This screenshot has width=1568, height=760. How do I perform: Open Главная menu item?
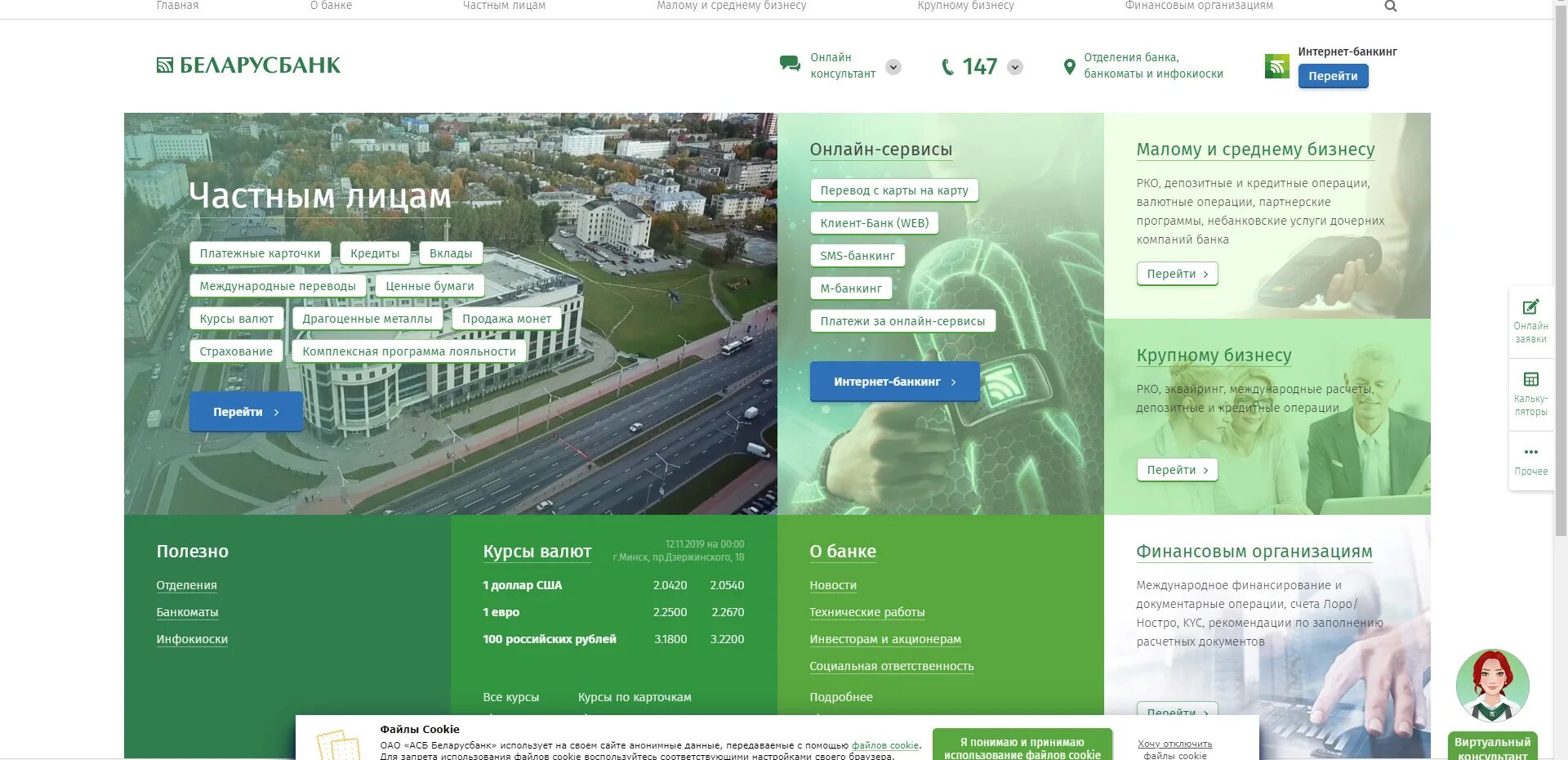[177, 6]
